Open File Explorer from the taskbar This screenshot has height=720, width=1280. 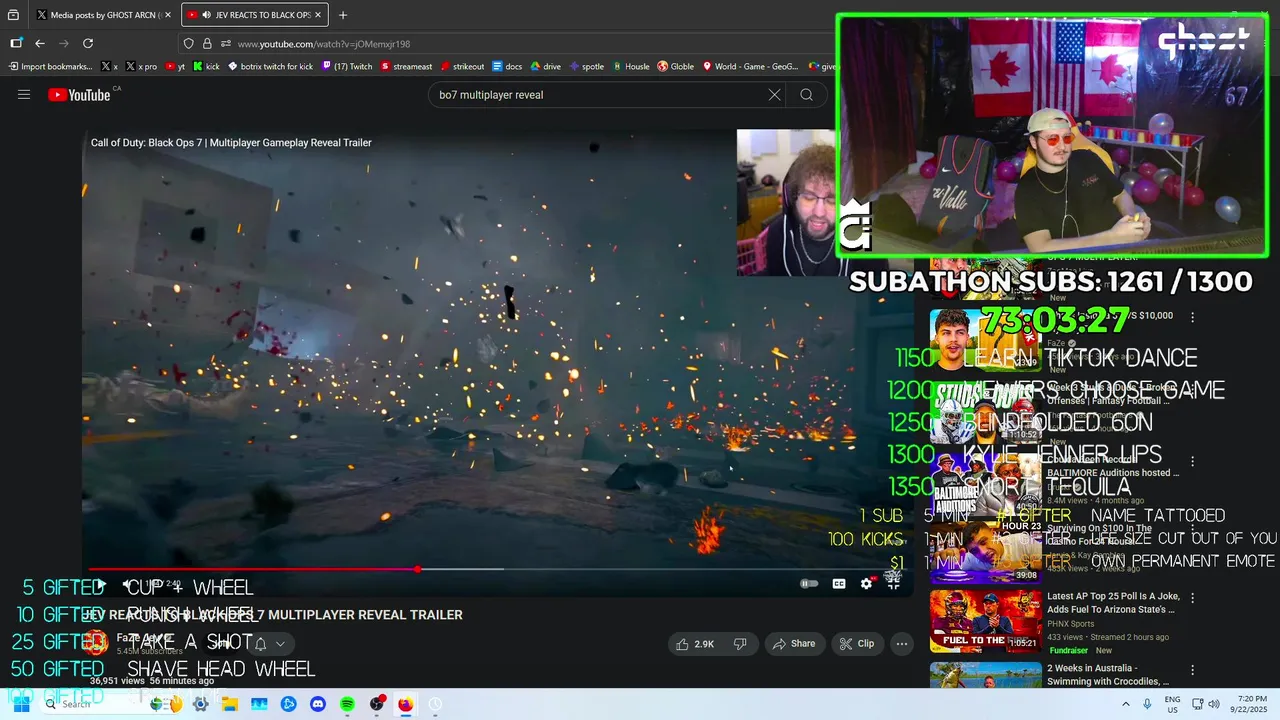231,704
